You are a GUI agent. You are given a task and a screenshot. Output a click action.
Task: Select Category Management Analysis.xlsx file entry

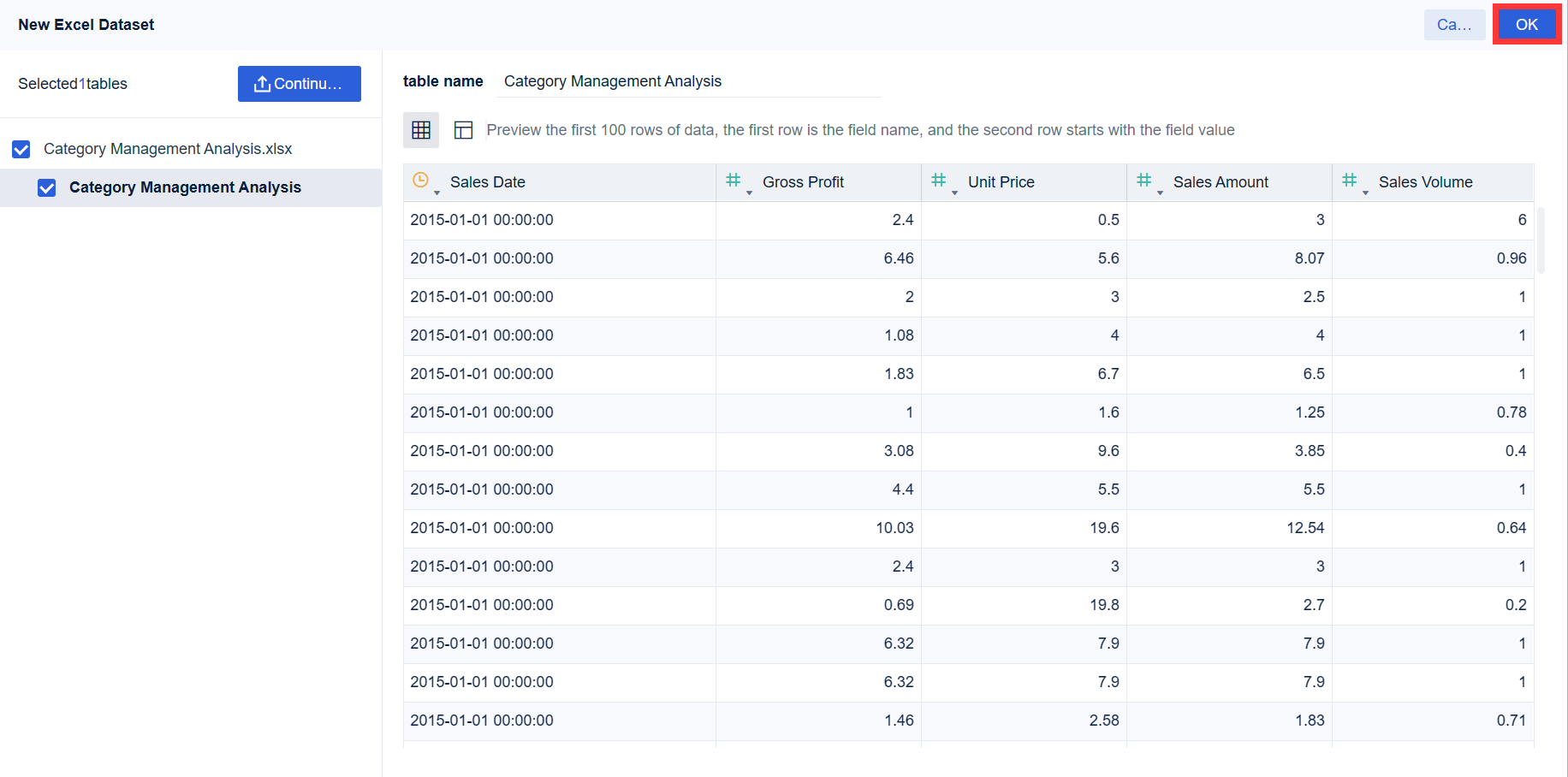point(168,149)
